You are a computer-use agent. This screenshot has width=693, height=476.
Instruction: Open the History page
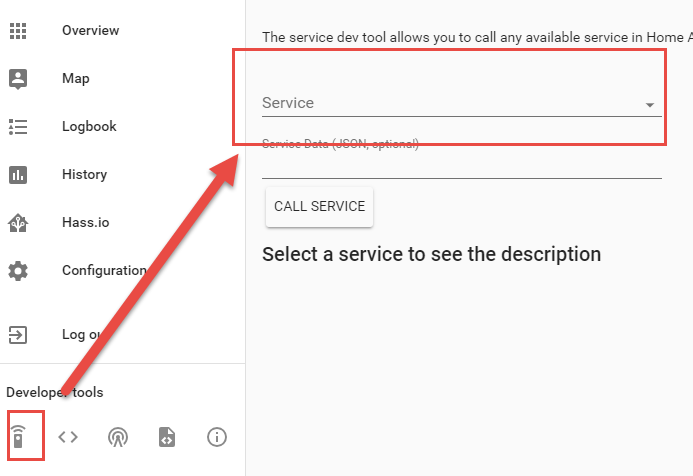[84, 175]
